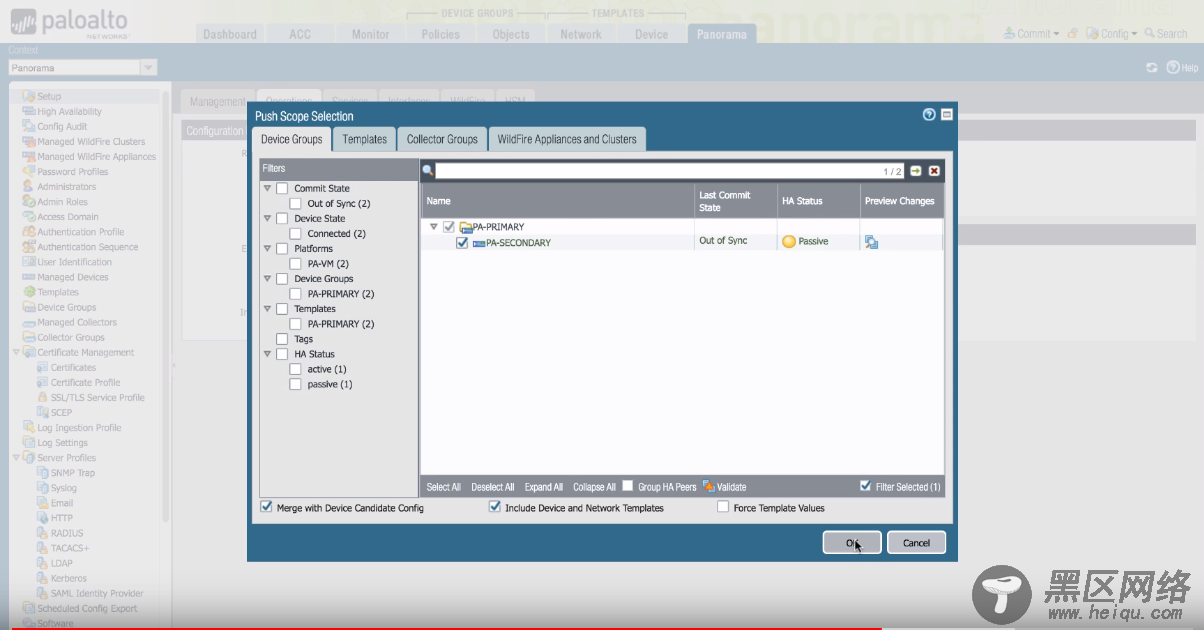Viewport: 1204px width, 630px height.
Task: Click the Config Audit sidebar icon
Action: click(x=29, y=127)
